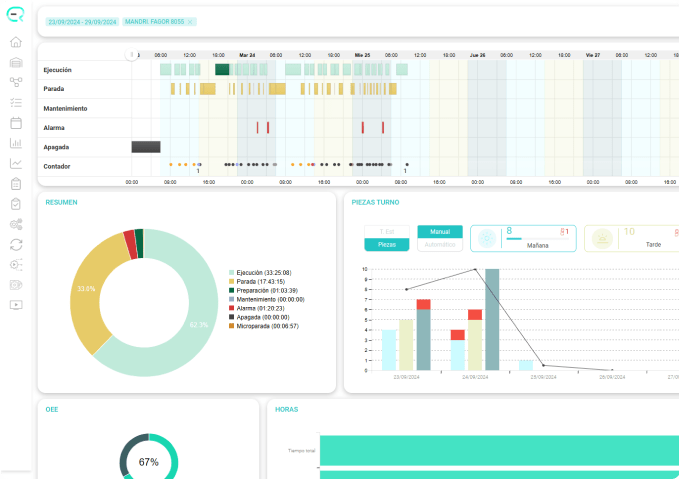Select the workflow nodes sidebar icon
679x479 pixels.
16,82
